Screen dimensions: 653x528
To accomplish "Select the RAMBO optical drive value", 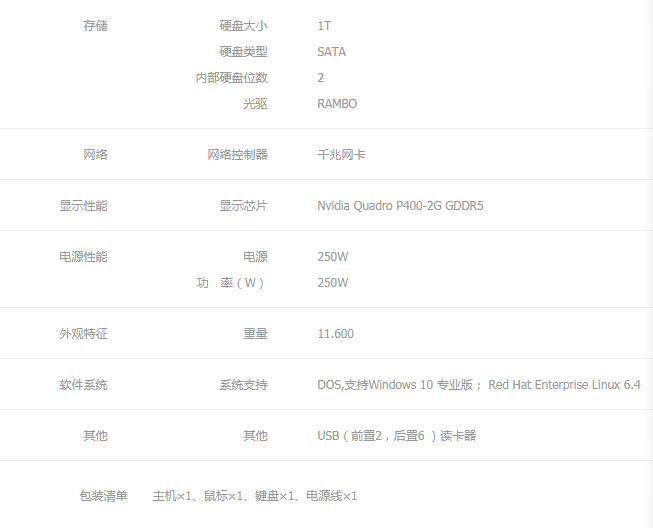I will click(337, 104).
